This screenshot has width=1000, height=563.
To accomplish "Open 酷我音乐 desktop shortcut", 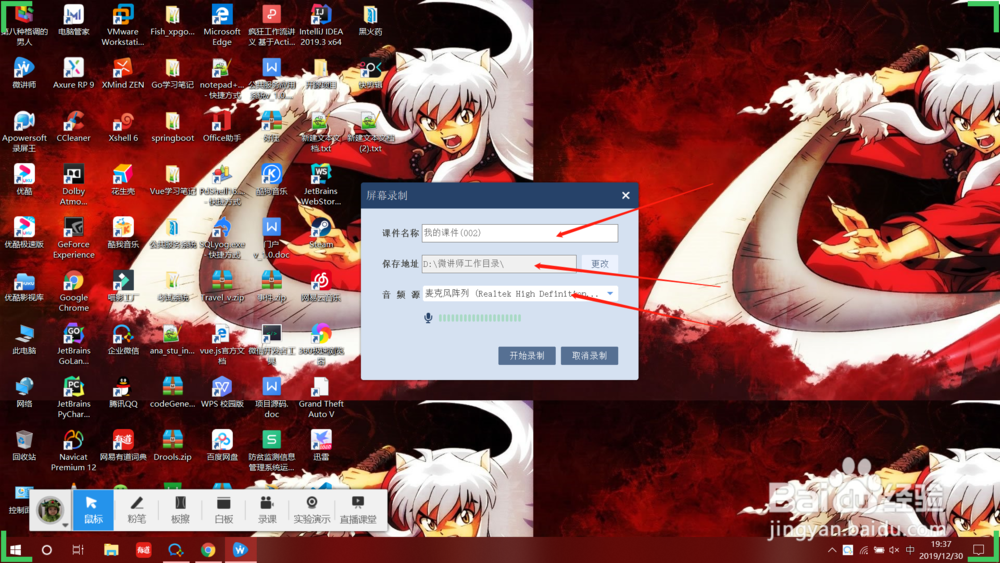I will coord(122,232).
